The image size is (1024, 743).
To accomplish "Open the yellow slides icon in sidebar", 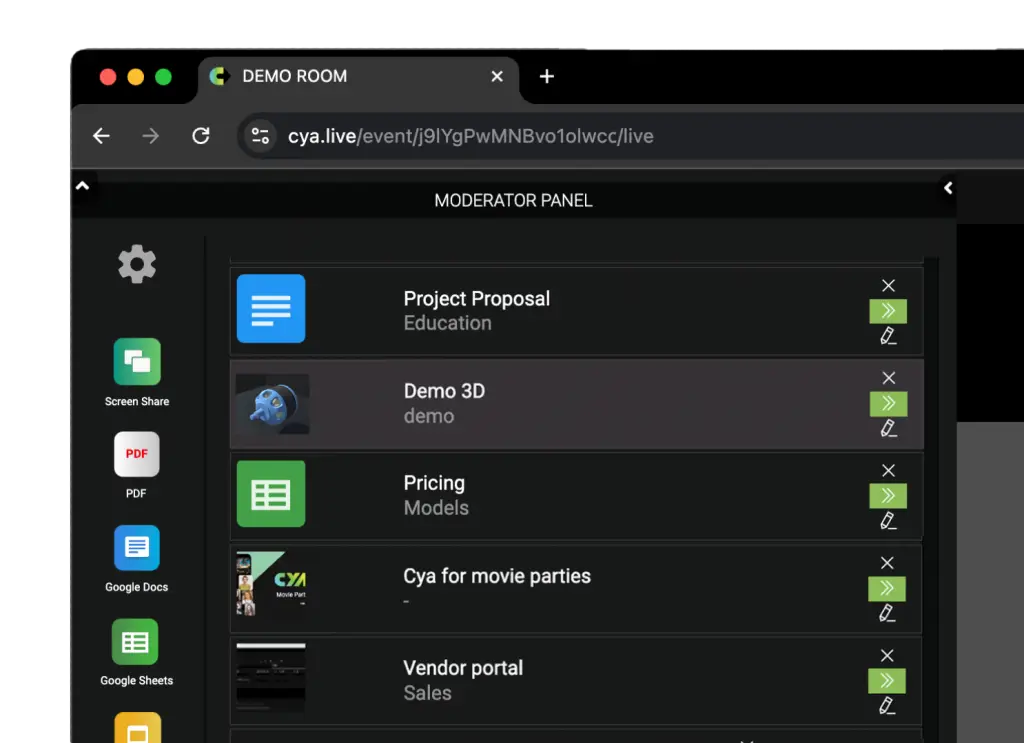I will point(137,727).
